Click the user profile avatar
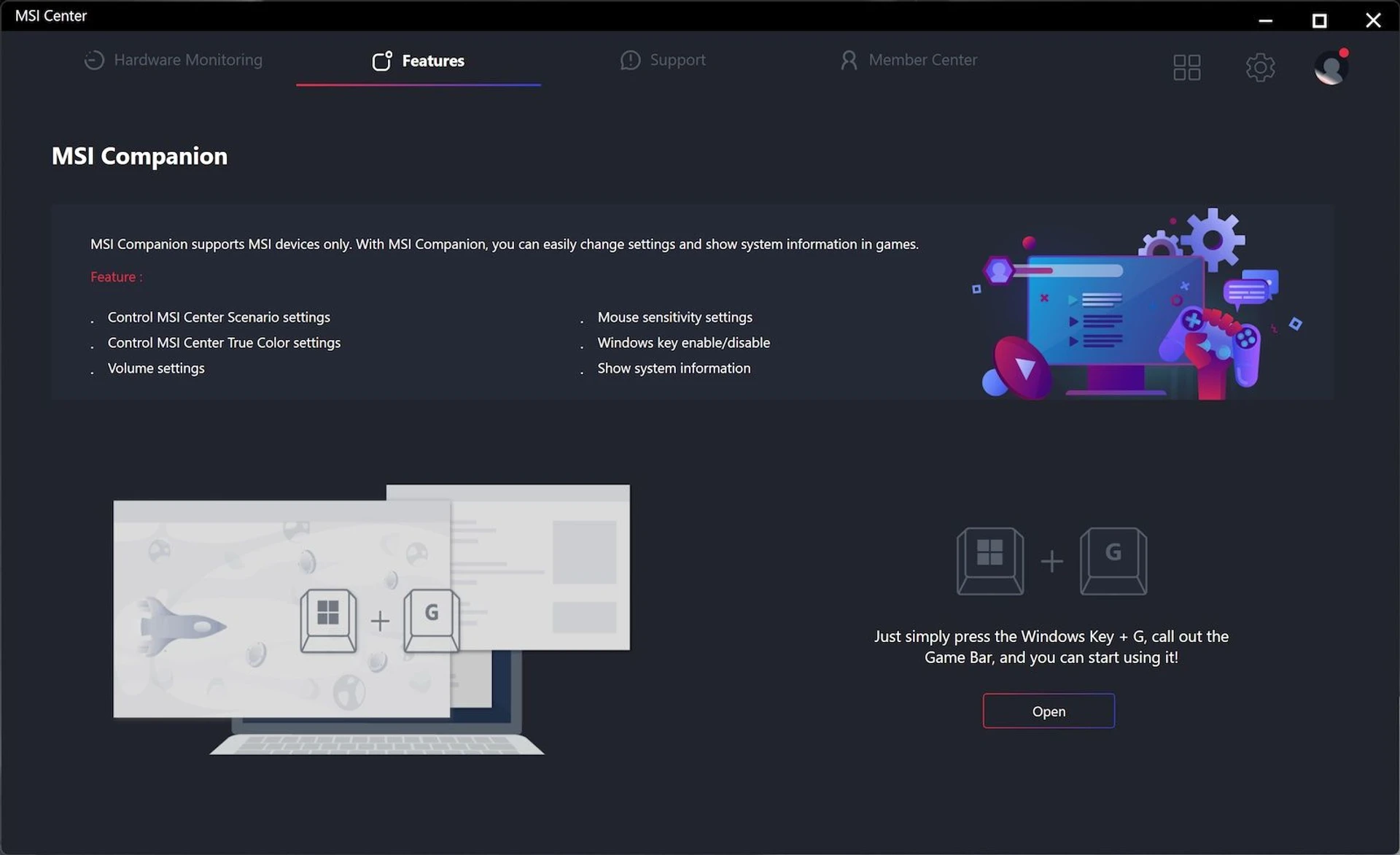The width and height of the screenshot is (1400, 855). coord(1331,67)
